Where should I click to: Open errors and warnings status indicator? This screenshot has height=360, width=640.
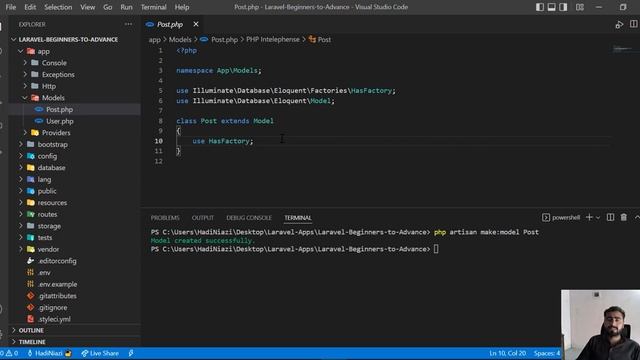pos(9,353)
